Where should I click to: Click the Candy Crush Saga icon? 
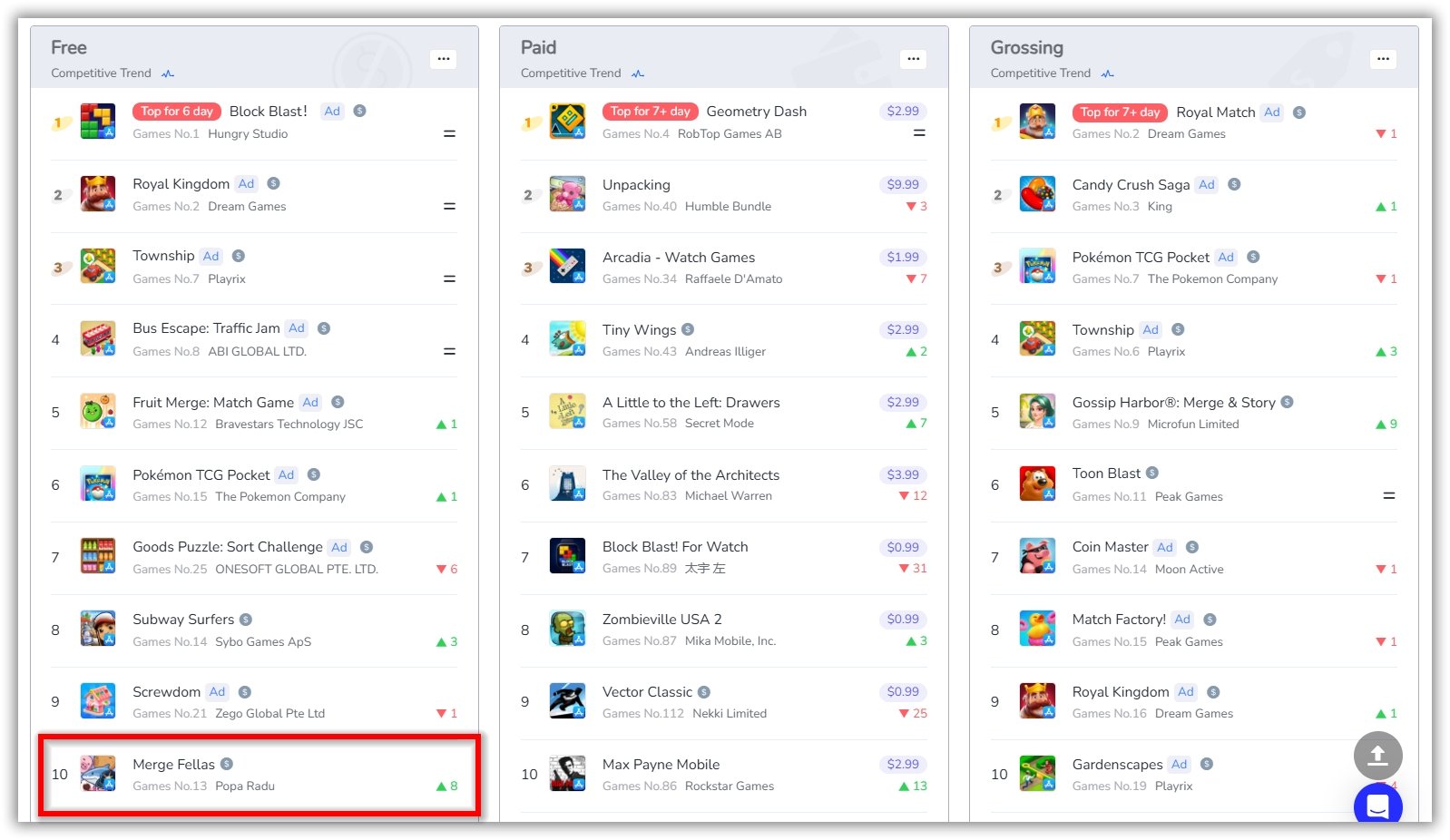coord(1037,194)
